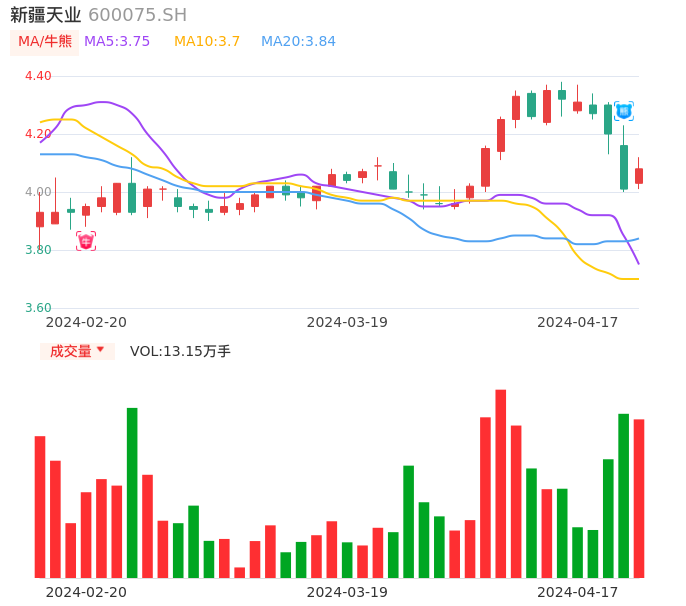Click the 600075.SH stock code
686x606 pixels.
tap(137, 15)
